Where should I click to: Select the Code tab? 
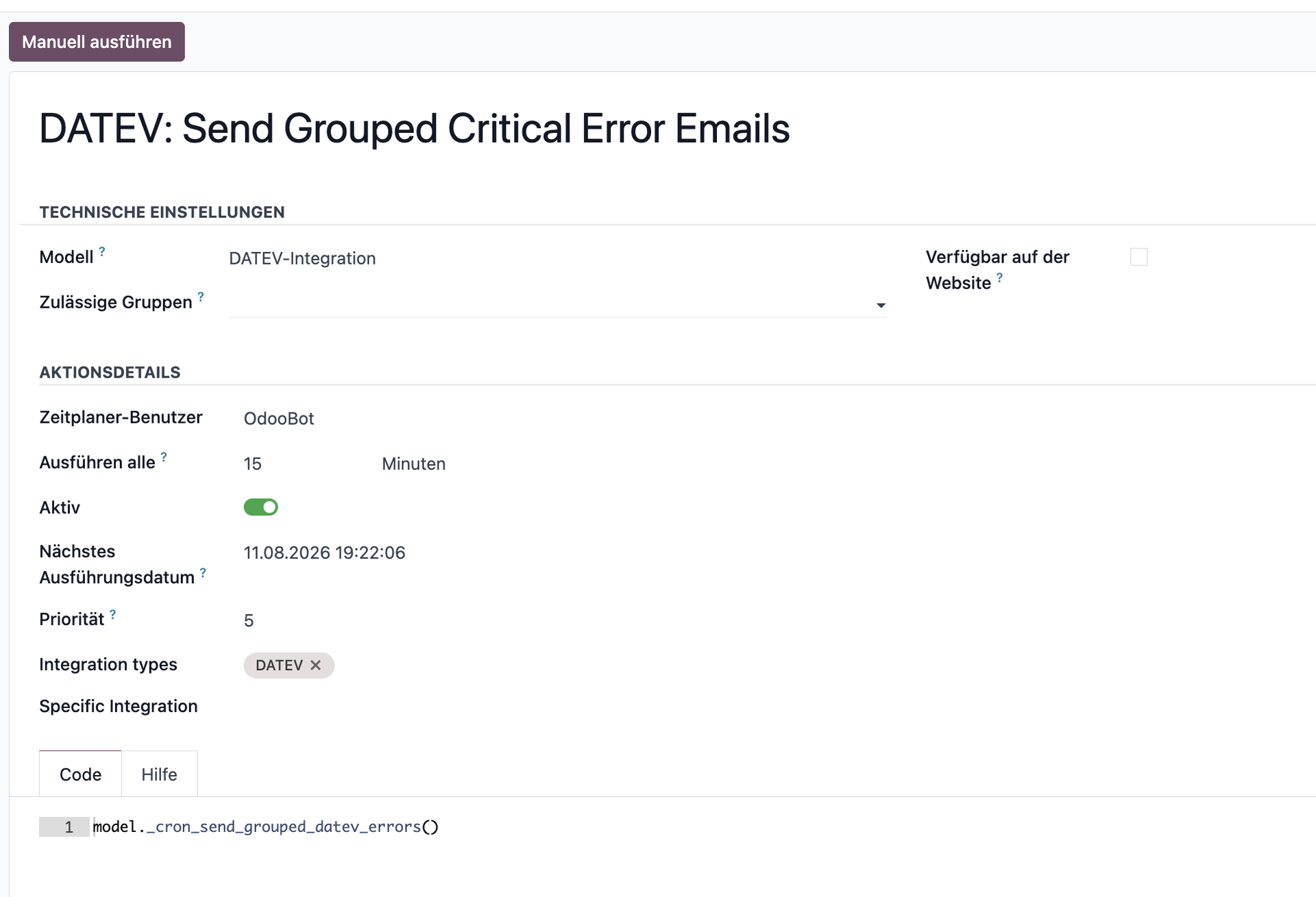click(x=80, y=774)
